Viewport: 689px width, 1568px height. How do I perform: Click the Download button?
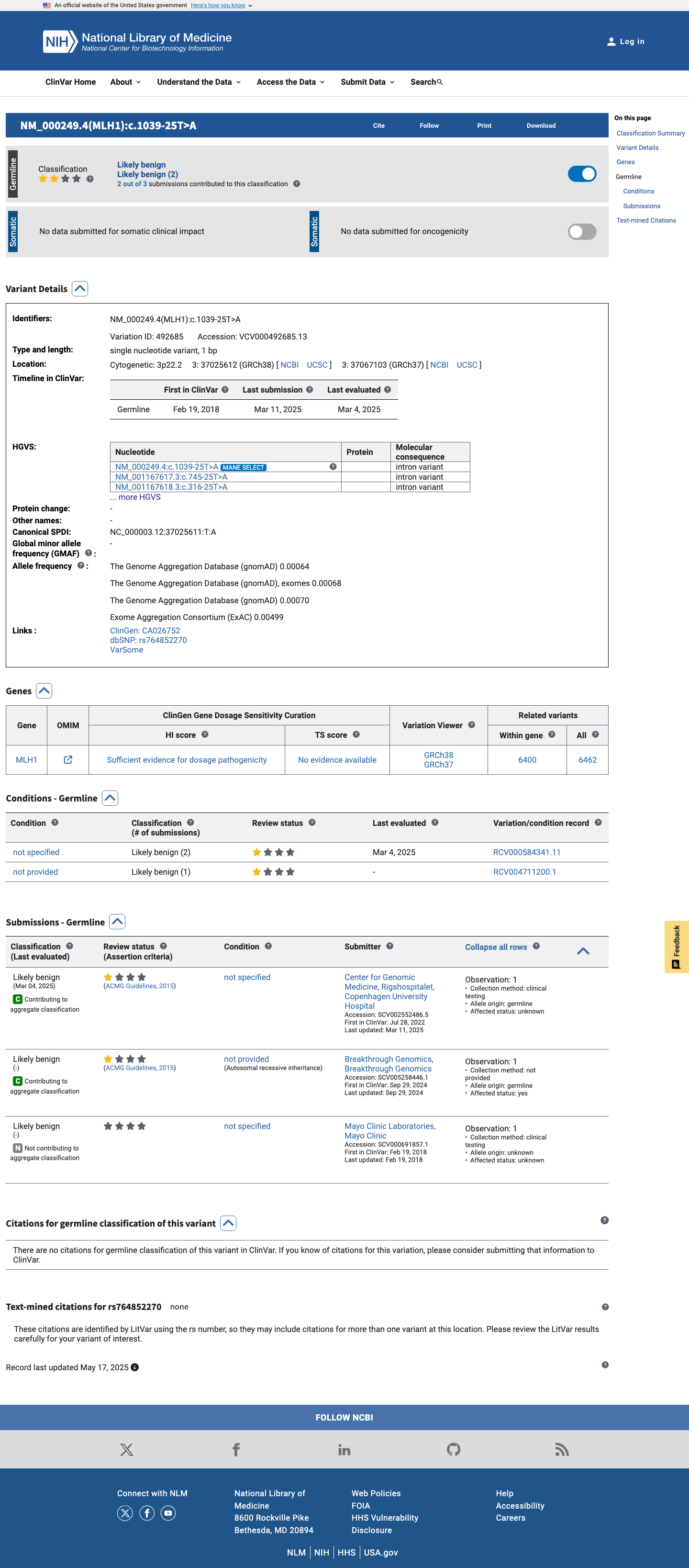tap(541, 125)
